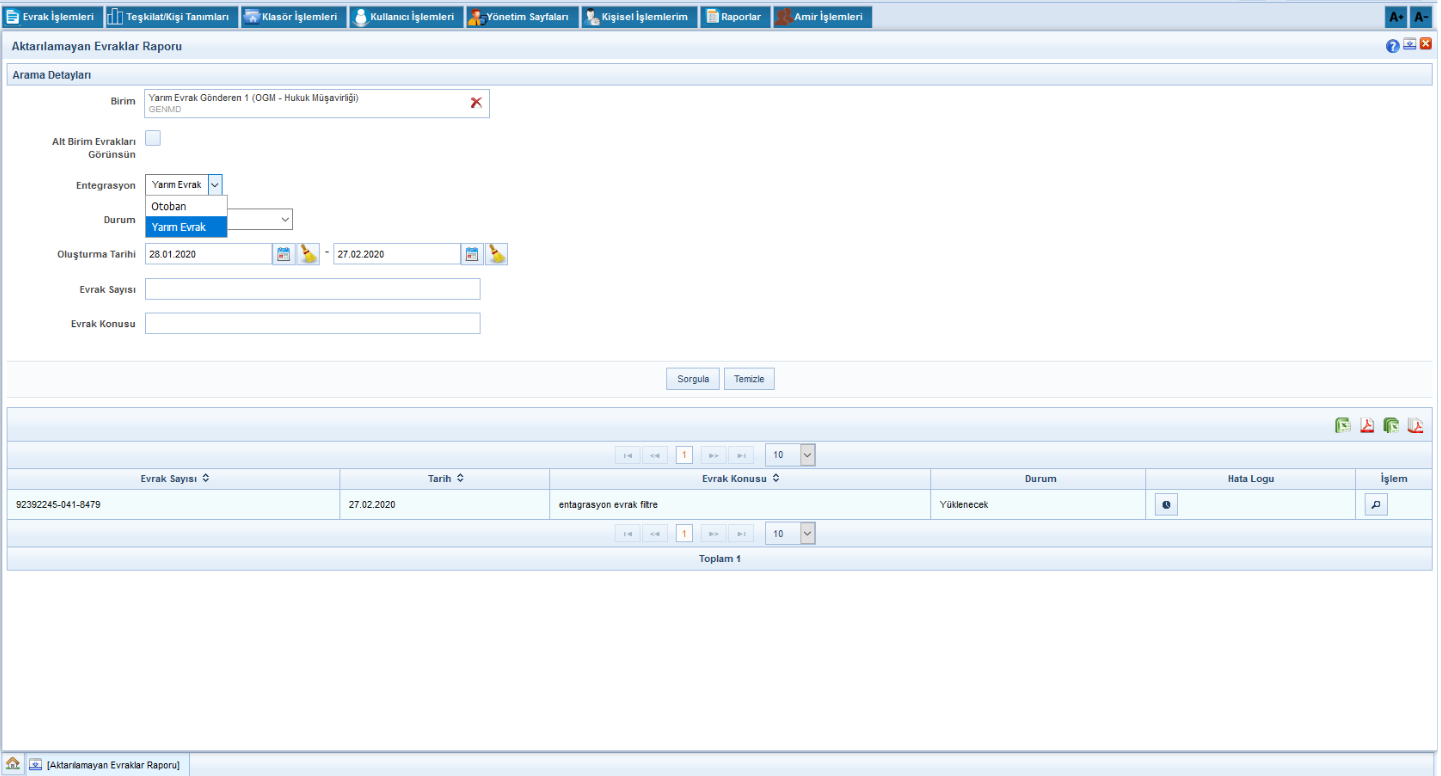Focus the Evrak Sayısı input field

coord(312,289)
